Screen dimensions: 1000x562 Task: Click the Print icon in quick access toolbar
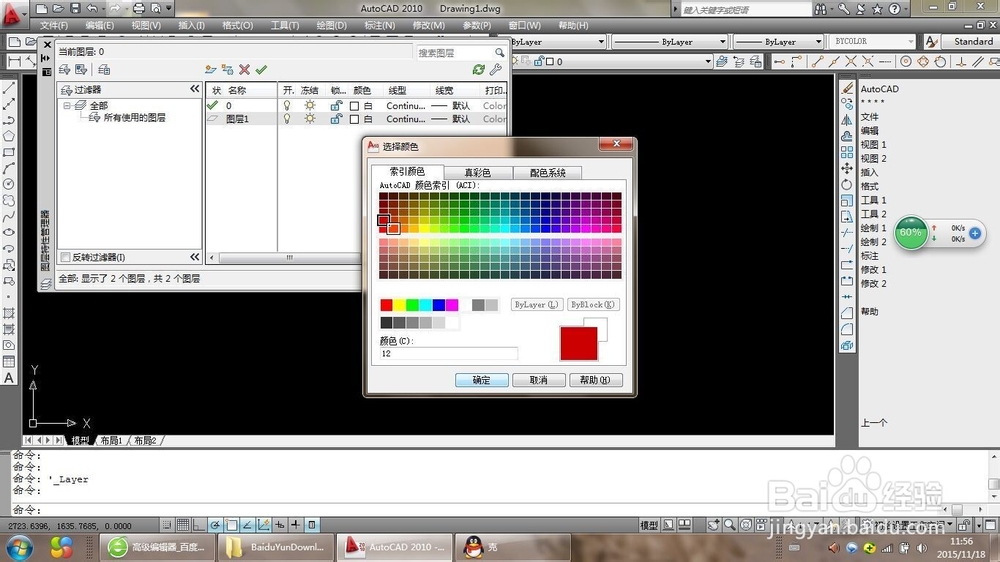[139, 8]
